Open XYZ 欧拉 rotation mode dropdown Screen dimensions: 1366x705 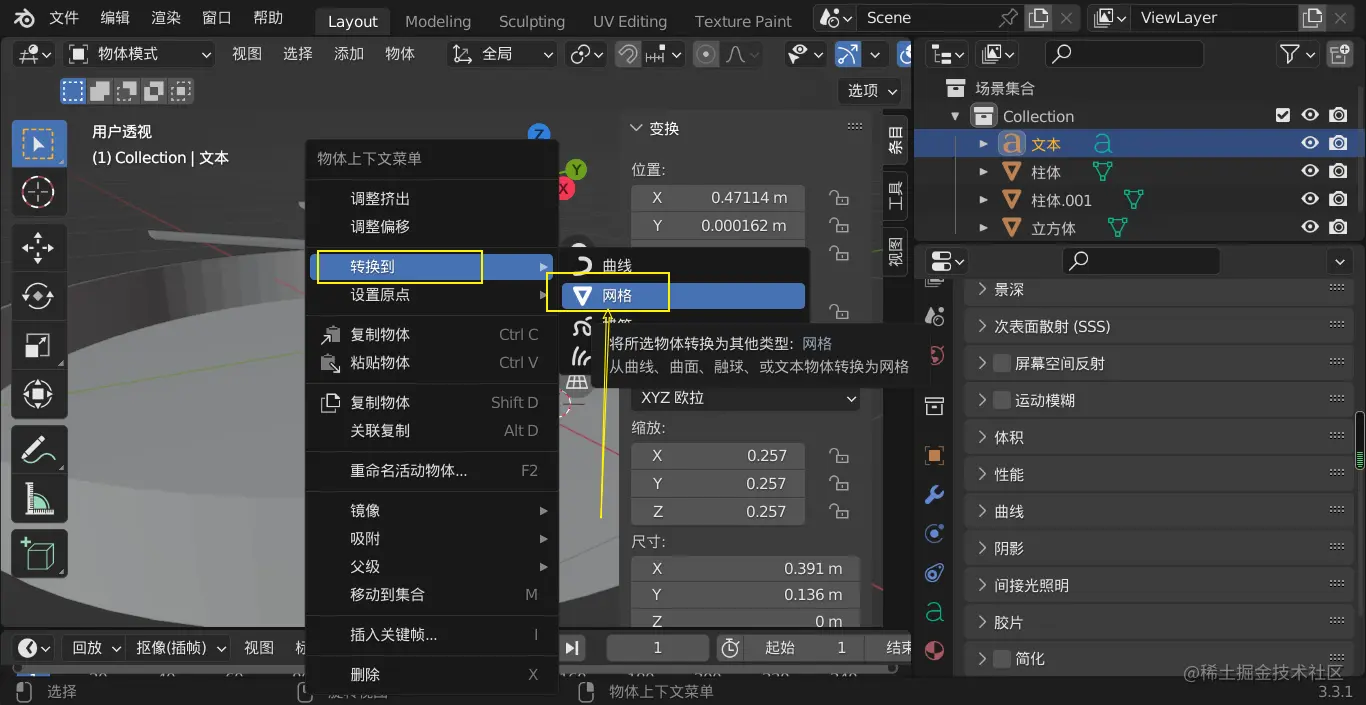click(746, 398)
